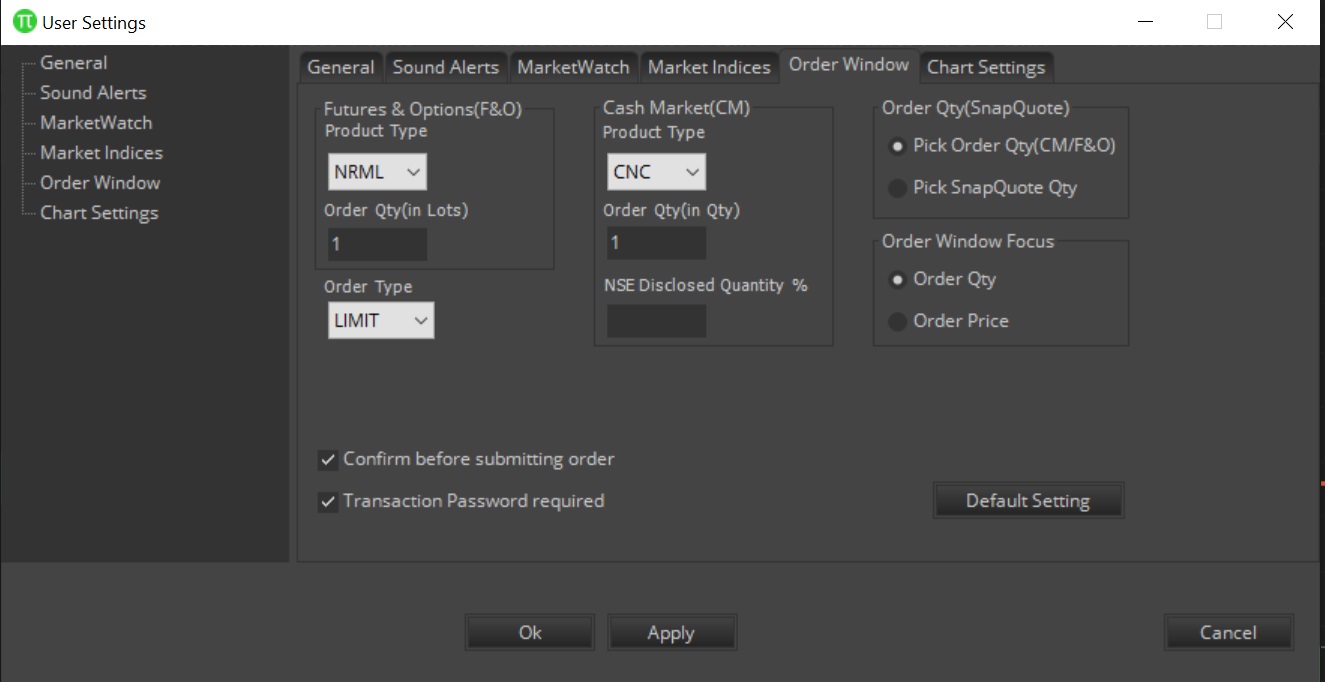Click the Apply button
The width and height of the screenshot is (1326, 682).
pyautogui.click(x=671, y=633)
